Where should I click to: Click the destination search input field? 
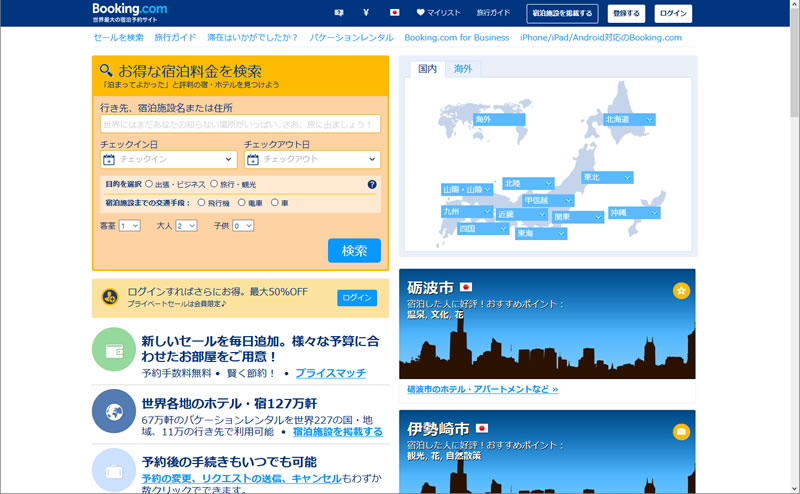coord(240,124)
